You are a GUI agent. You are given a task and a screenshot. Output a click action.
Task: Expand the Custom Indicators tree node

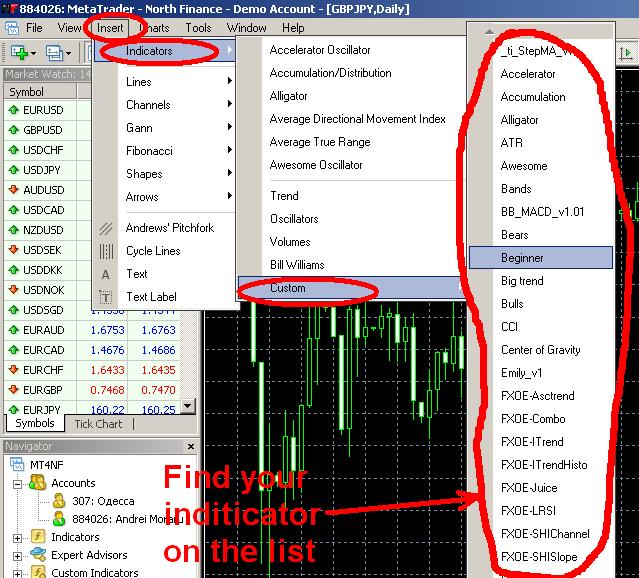17,574
